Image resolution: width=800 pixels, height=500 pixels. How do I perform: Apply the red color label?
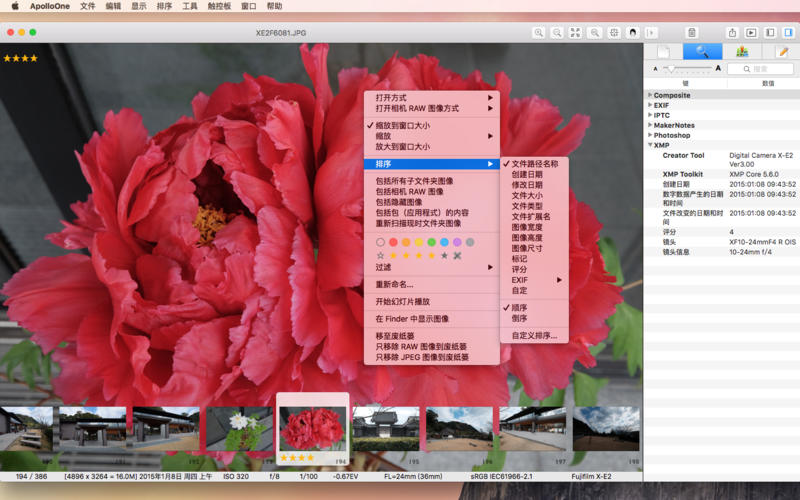click(393, 242)
